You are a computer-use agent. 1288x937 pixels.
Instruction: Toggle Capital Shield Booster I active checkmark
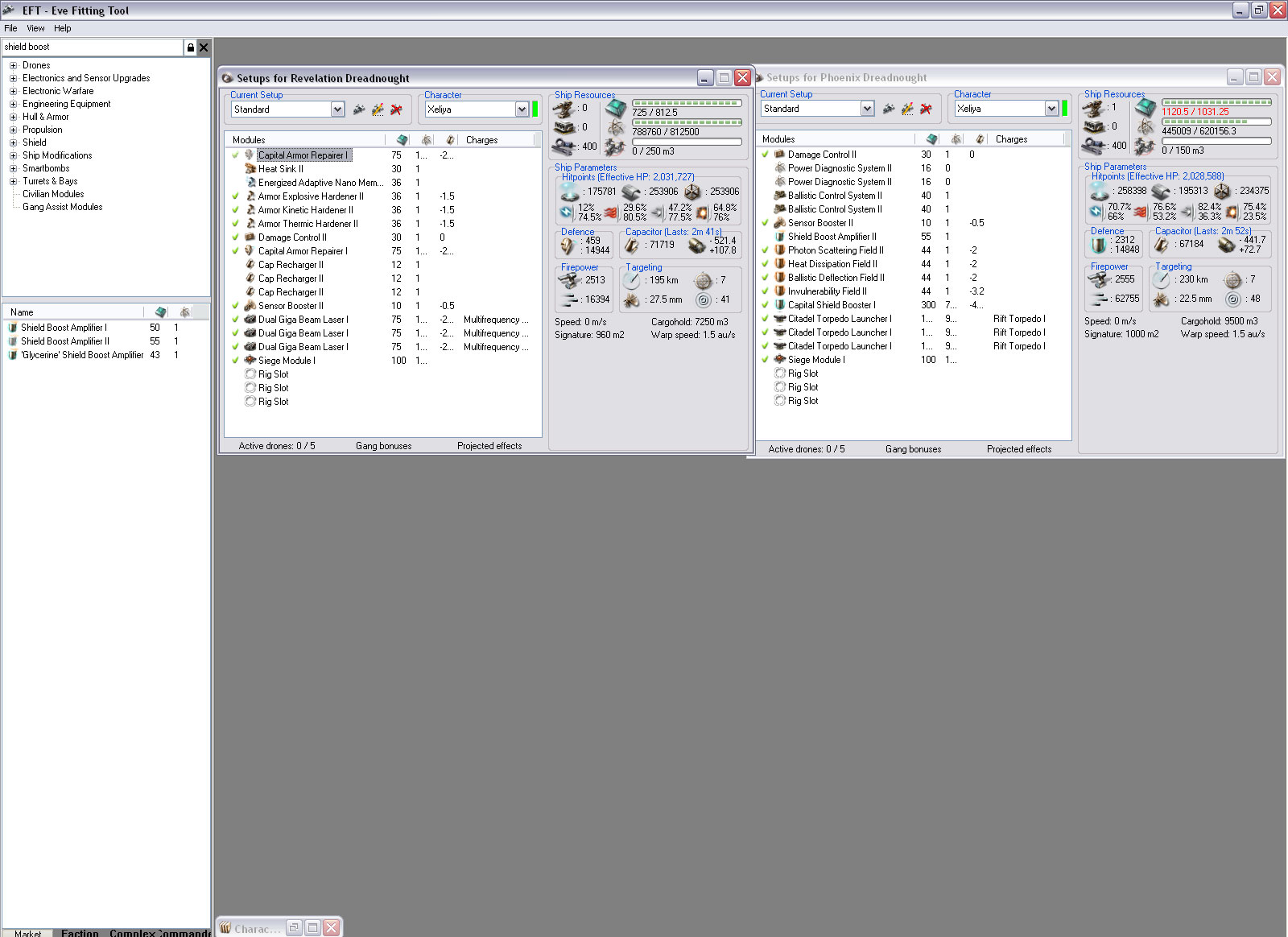tap(766, 305)
